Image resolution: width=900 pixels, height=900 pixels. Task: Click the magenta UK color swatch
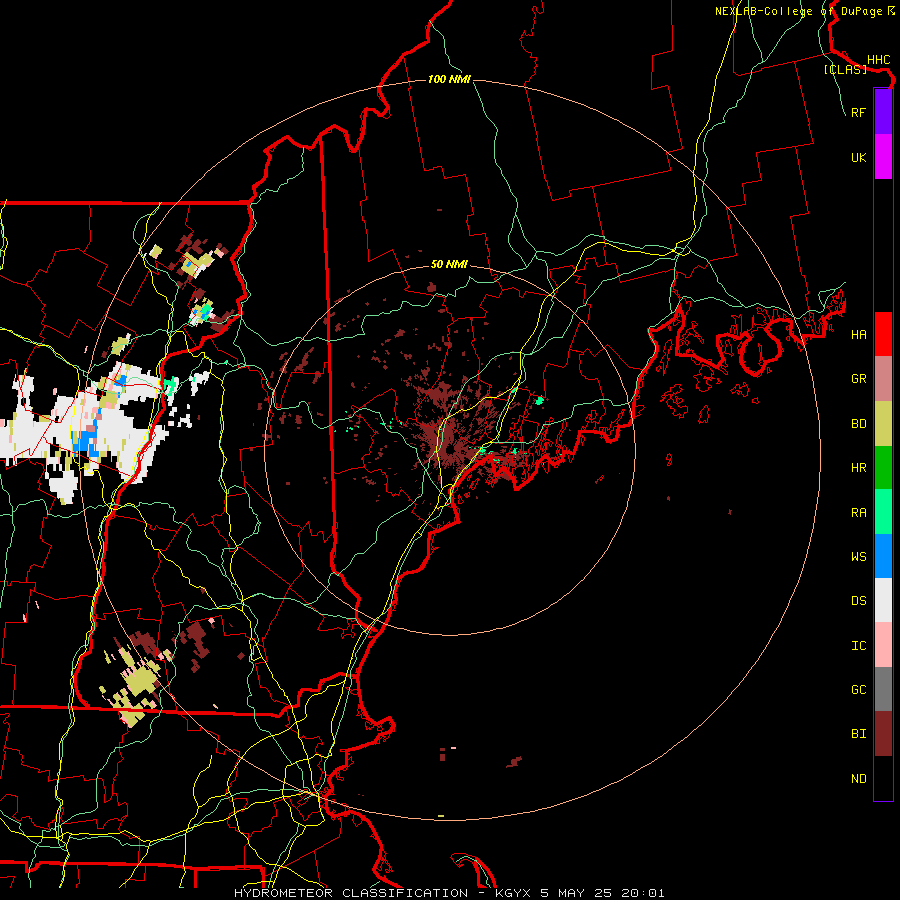(x=883, y=157)
